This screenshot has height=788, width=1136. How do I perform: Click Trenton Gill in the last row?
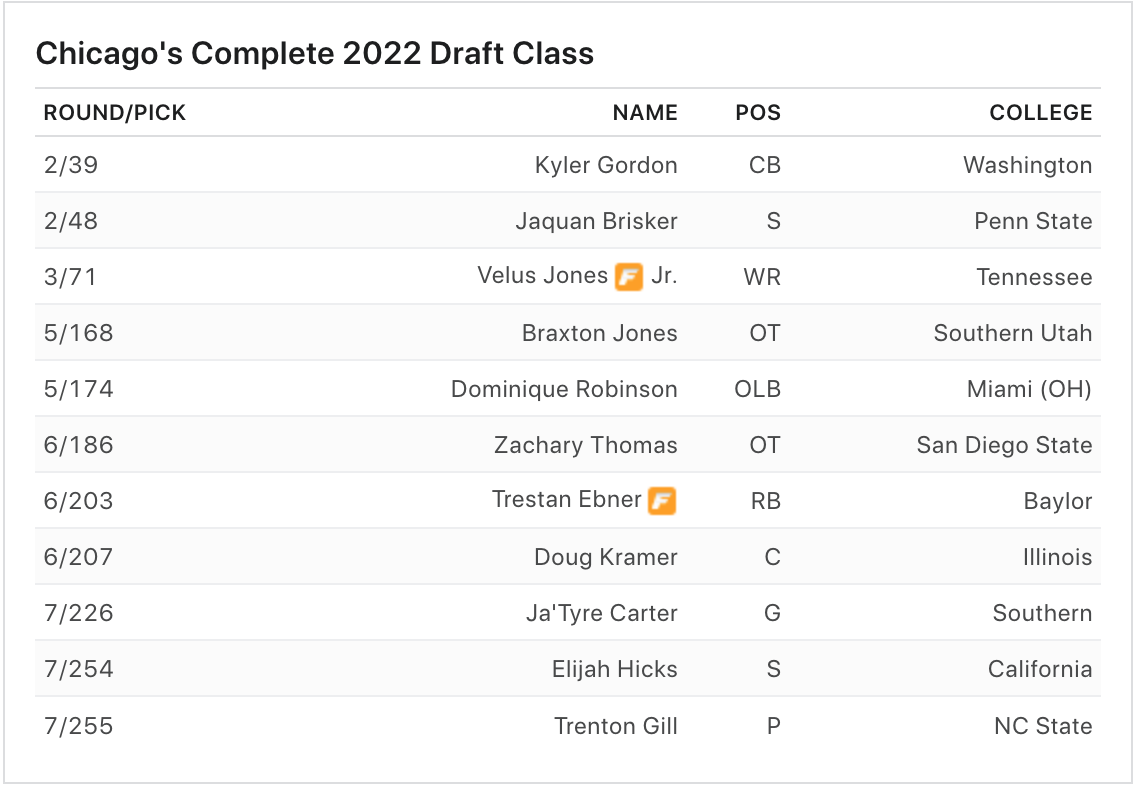[615, 726]
